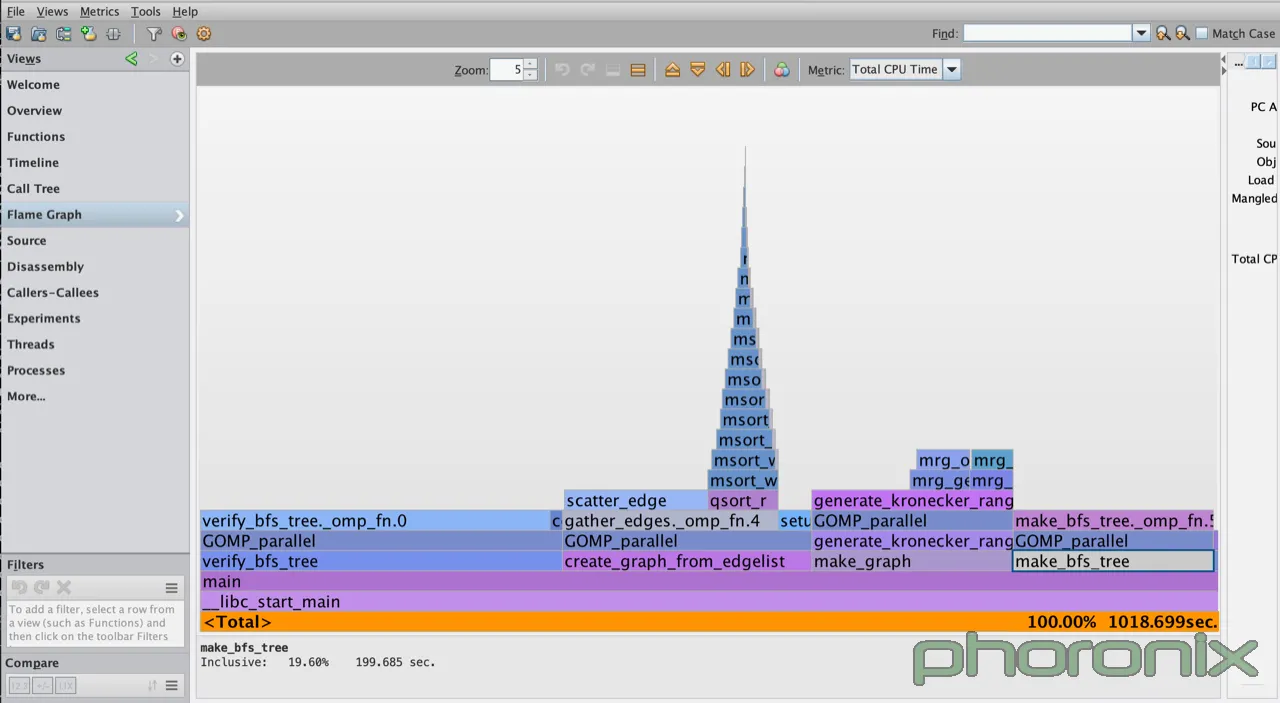Click the orange up-arrow navigation icon

[x=672, y=70]
